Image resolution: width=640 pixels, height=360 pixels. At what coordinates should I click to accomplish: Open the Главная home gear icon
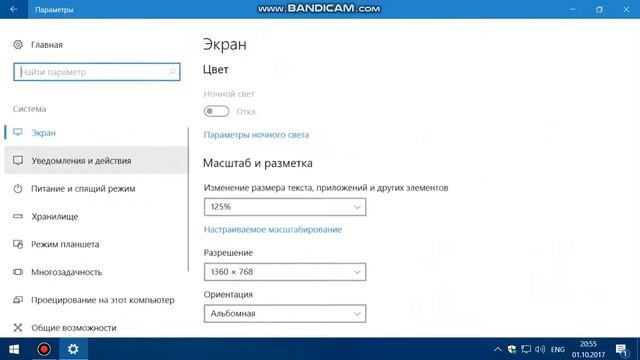pos(18,44)
